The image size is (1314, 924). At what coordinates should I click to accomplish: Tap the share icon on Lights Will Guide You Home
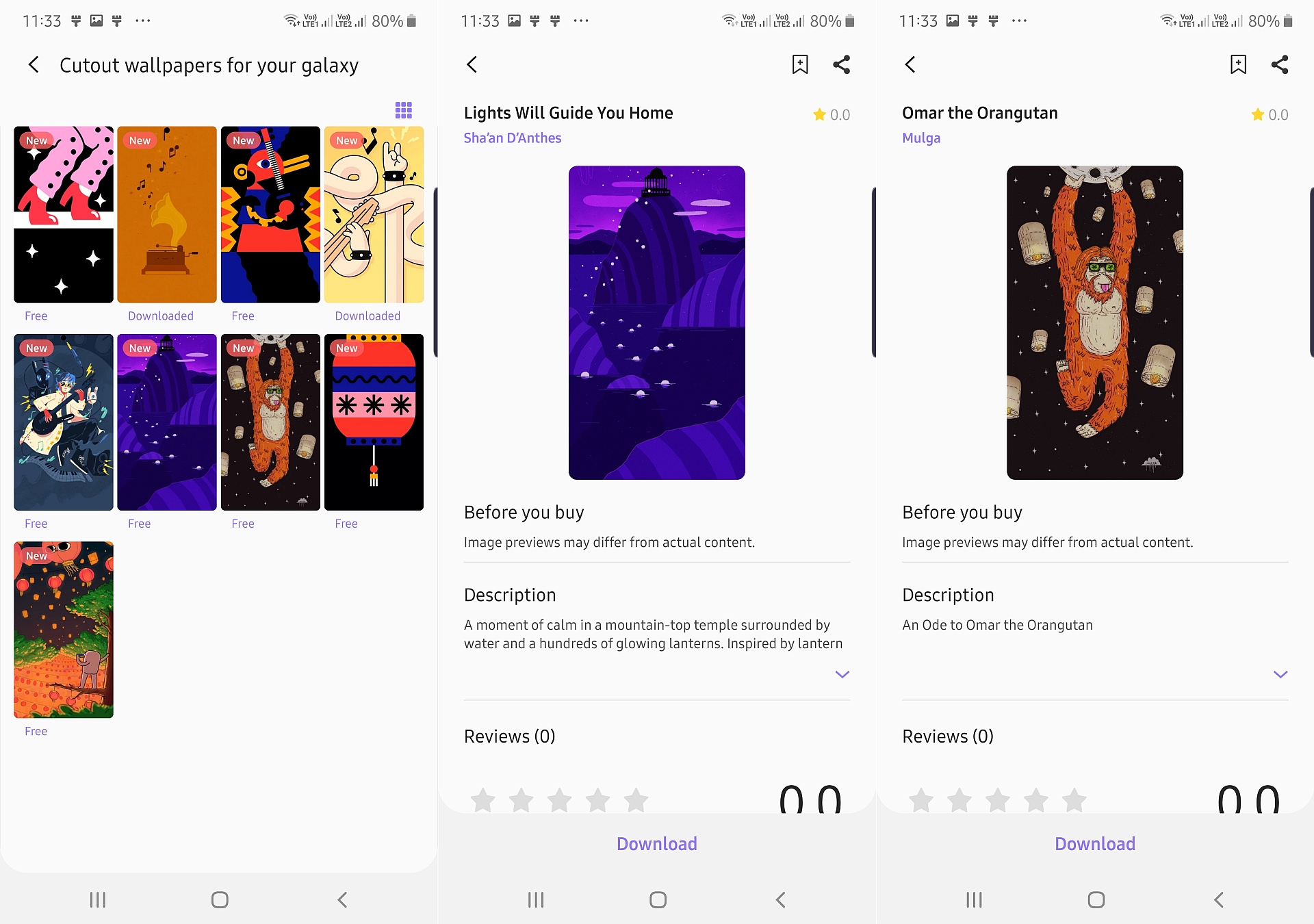point(842,65)
